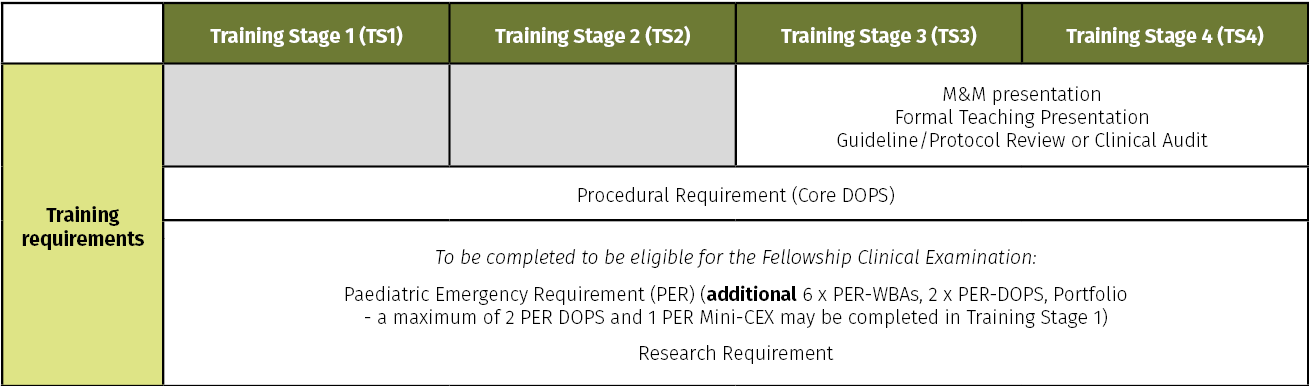The image size is (1309, 386).
Task: Select the Formal Teaching Presentation line
Action: (1021, 117)
